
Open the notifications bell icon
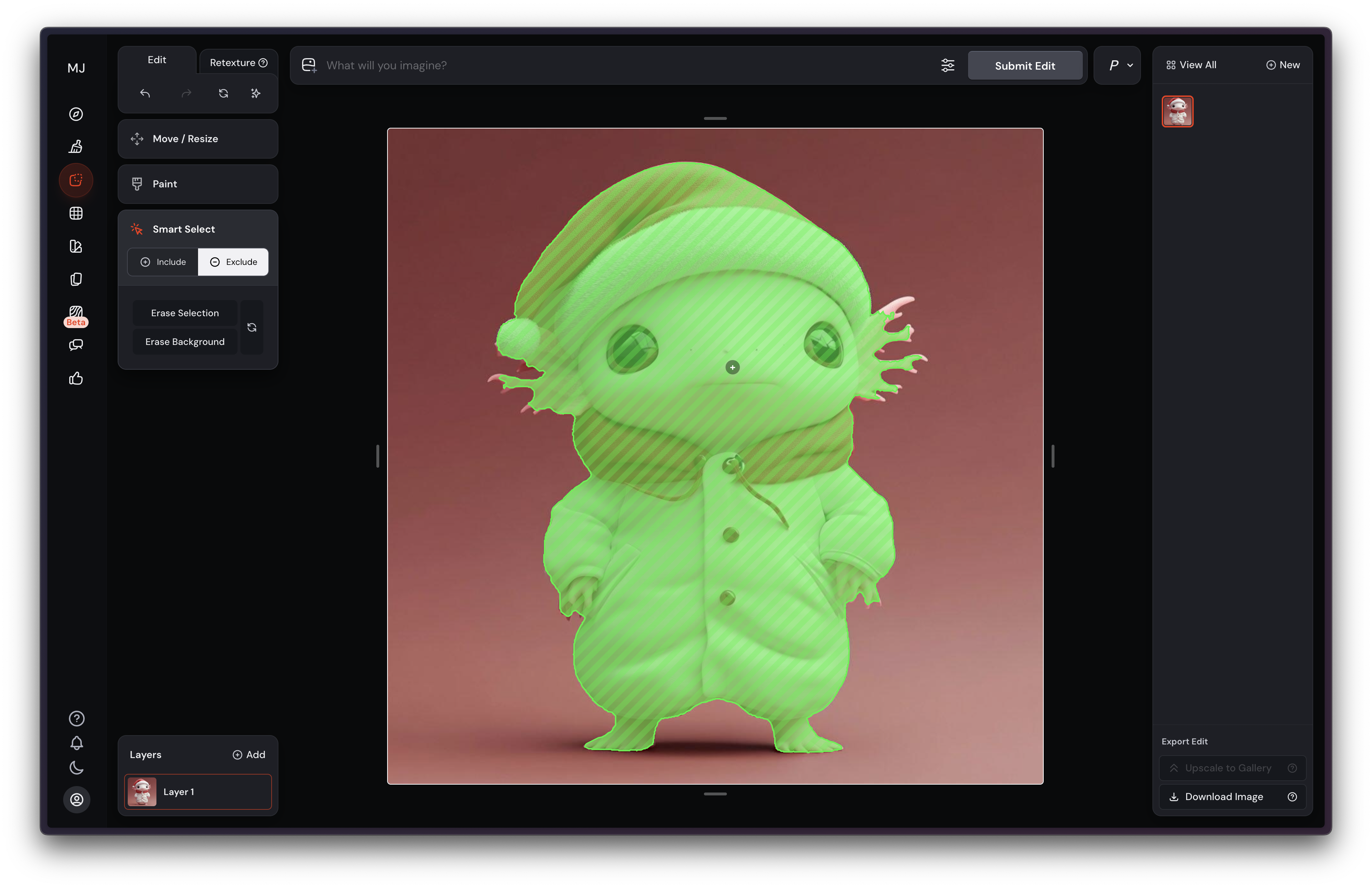tap(77, 743)
